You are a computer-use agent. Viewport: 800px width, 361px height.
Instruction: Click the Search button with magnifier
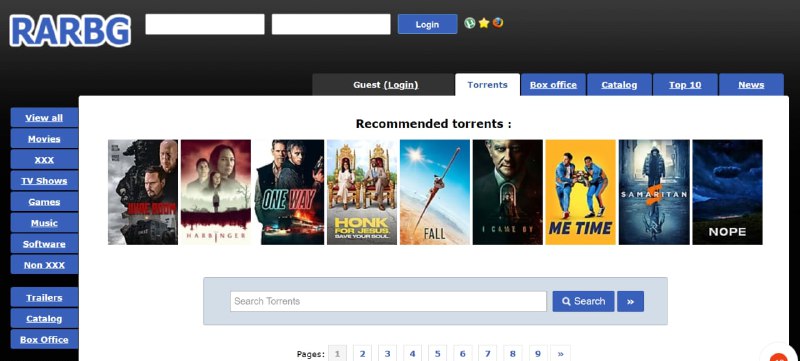pyautogui.click(x=583, y=301)
